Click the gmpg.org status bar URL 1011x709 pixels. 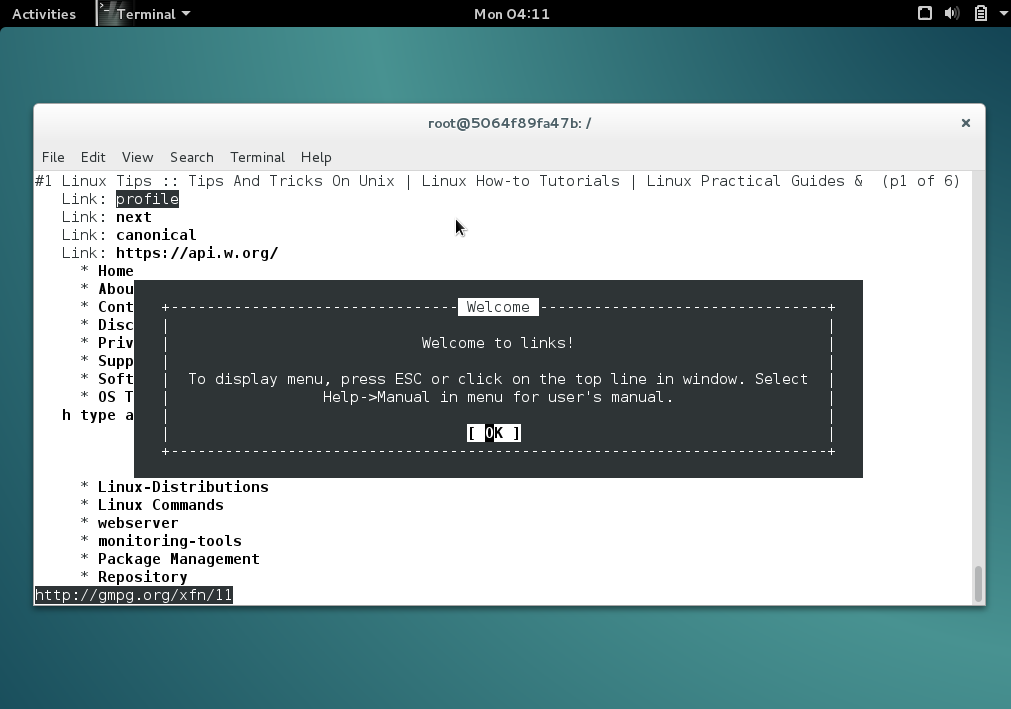[x=133, y=594]
